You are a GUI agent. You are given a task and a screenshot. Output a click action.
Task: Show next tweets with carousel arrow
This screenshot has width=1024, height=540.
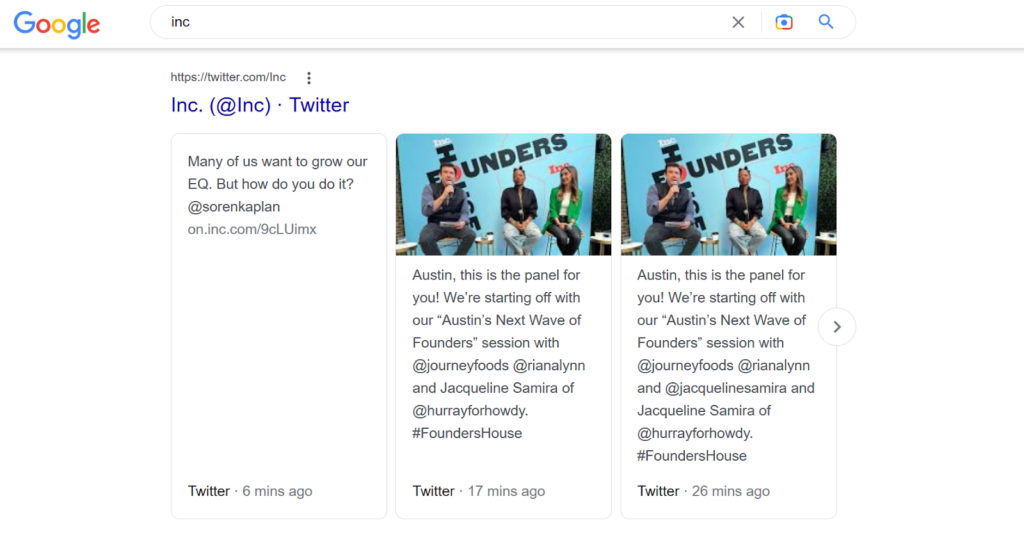837,327
